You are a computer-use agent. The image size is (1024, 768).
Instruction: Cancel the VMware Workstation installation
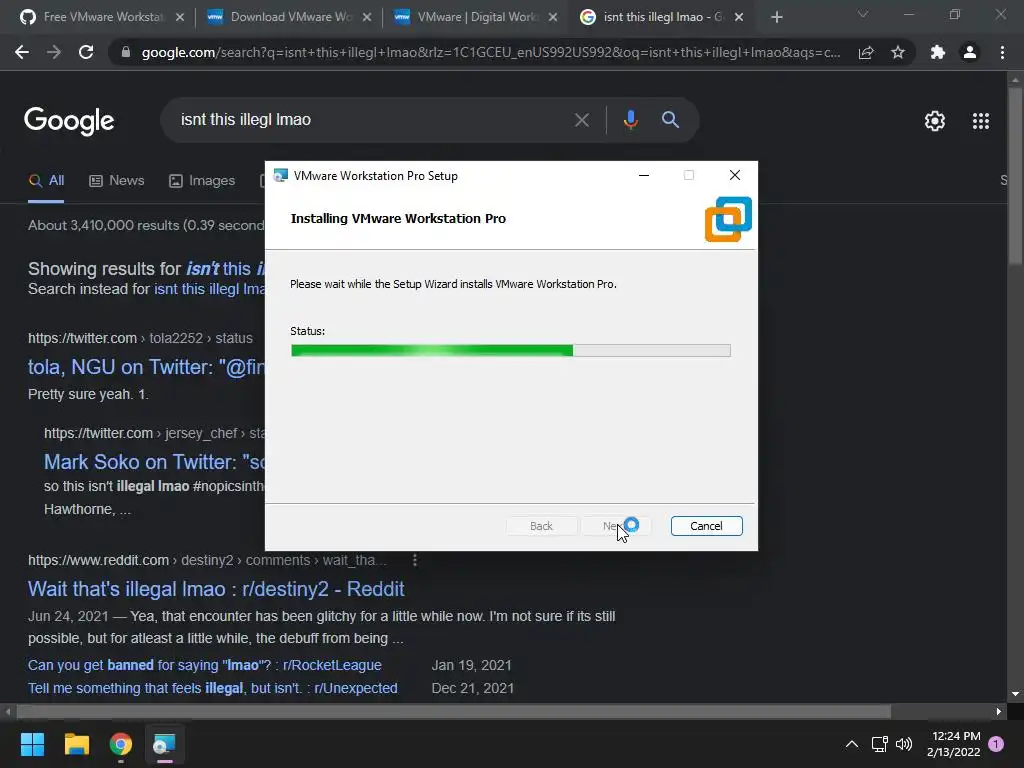[x=706, y=526]
